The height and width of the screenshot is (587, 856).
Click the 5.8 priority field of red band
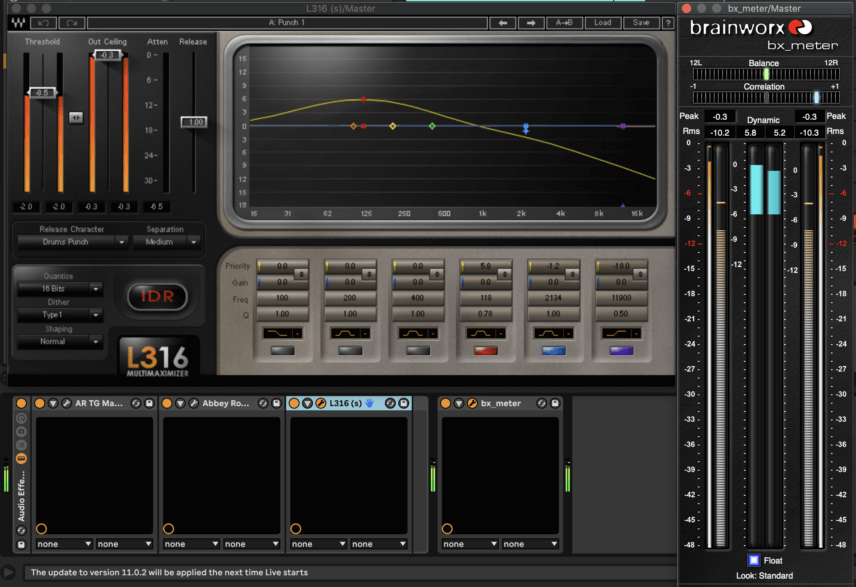click(485, 266)
